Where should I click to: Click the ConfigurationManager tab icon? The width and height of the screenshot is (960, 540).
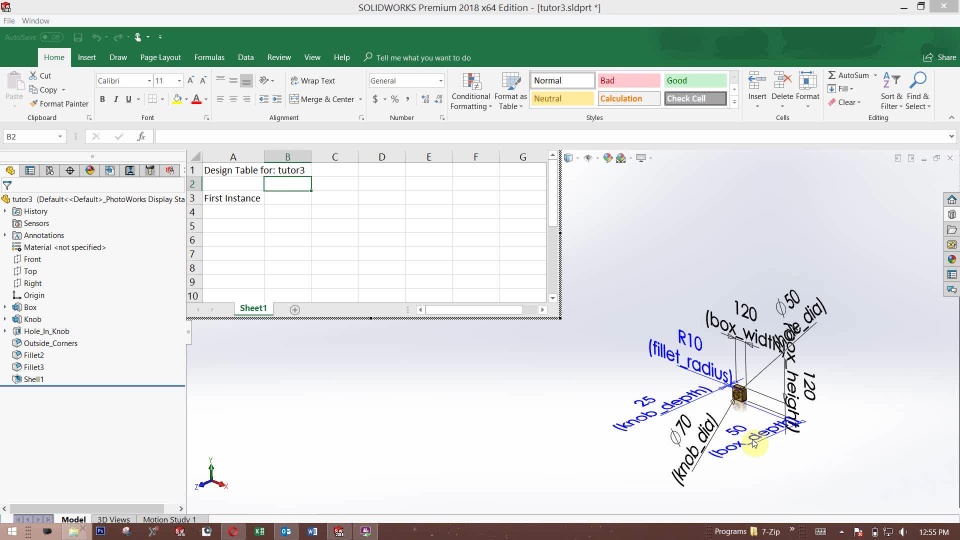50,171
